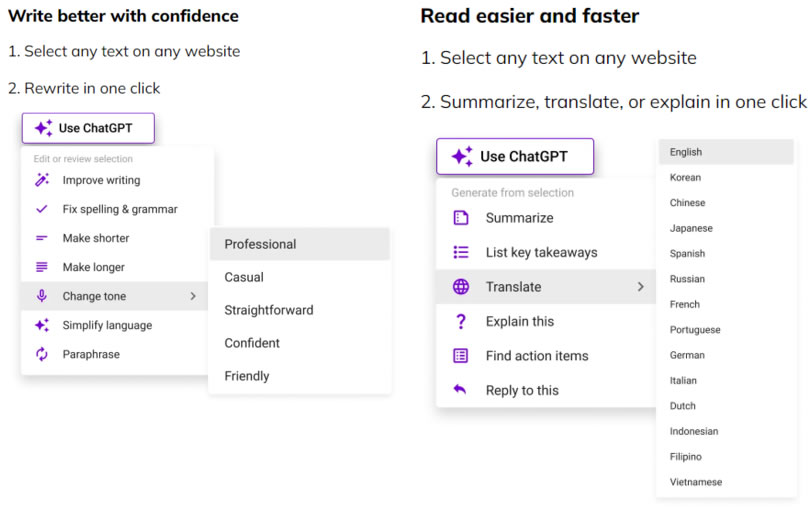Open the left Use ChatGPT dropdown button
The height and width of the screenshot is (507, 809).
click(88, 128)
